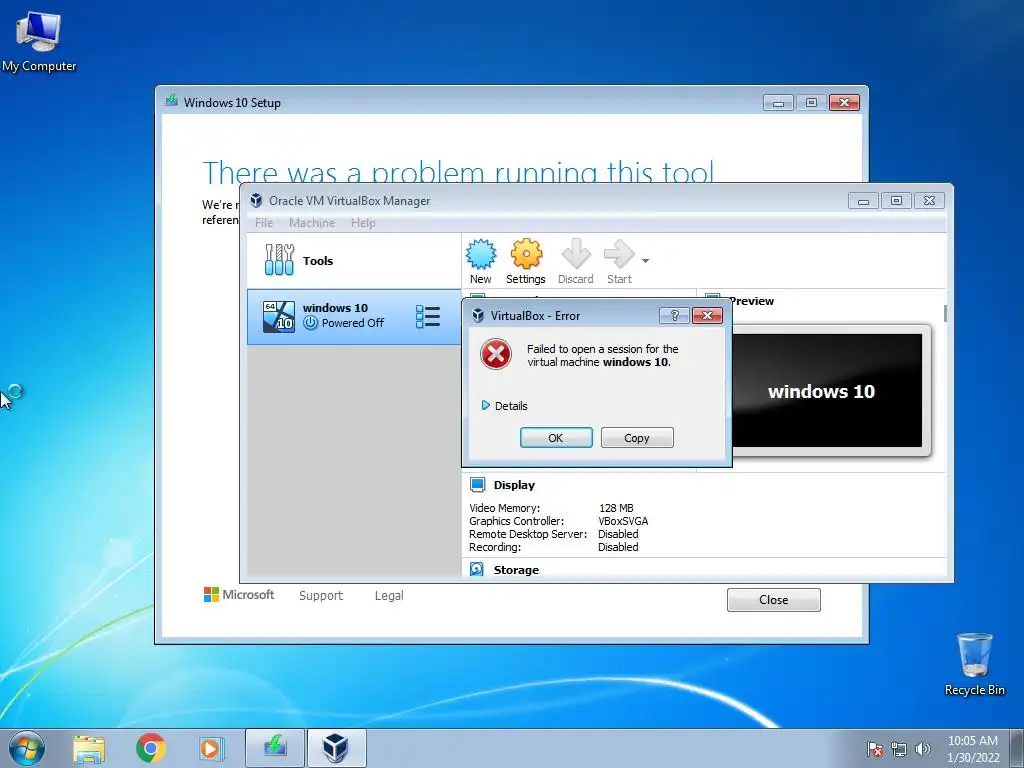Click the volume speaker tray icon
This screenshot has height=768, width=1024.
[923, 749]
